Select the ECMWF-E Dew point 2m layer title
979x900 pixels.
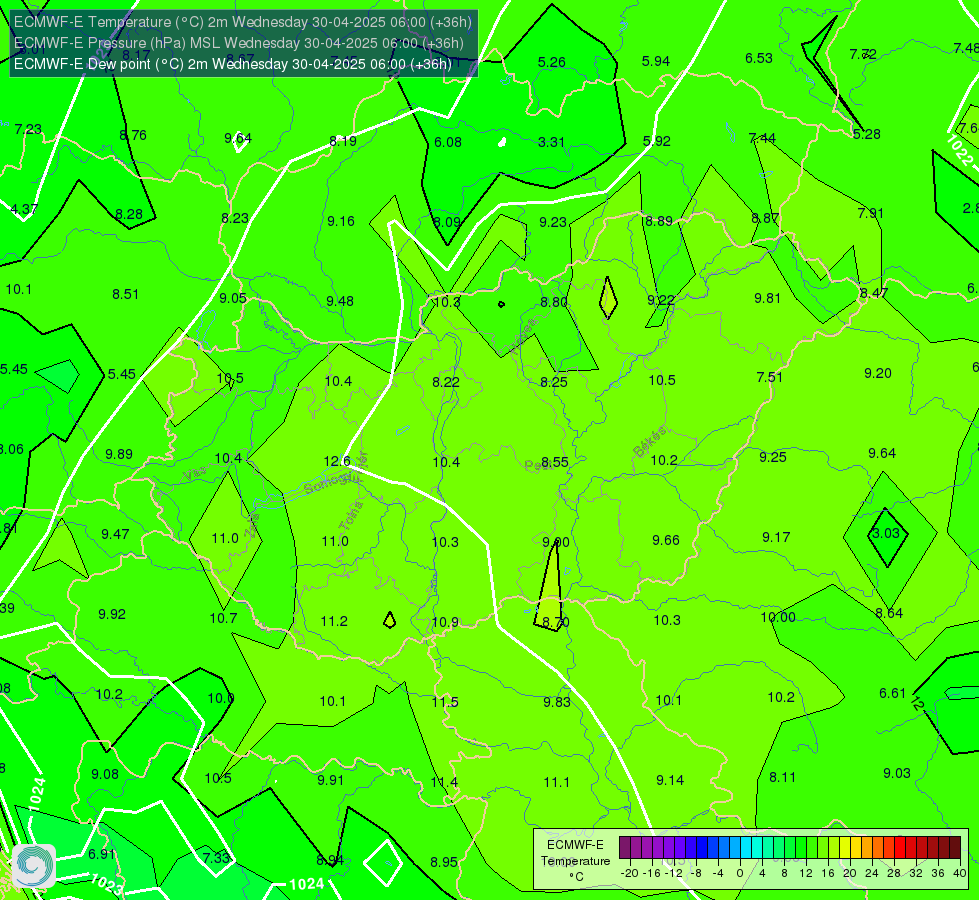click(x=233, y=64)
